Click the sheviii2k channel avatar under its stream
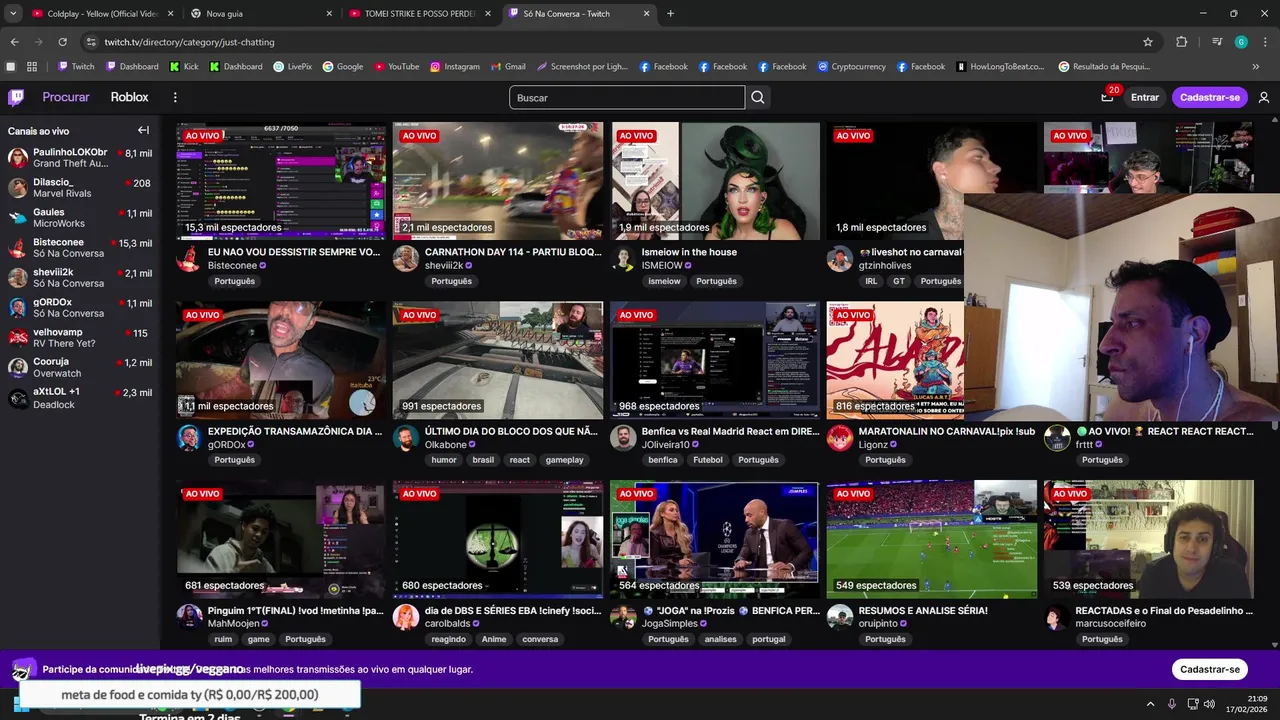Image resolution: width=1280 pixels, height=720 pixels. pyautogui.click(x=405, y=259)
